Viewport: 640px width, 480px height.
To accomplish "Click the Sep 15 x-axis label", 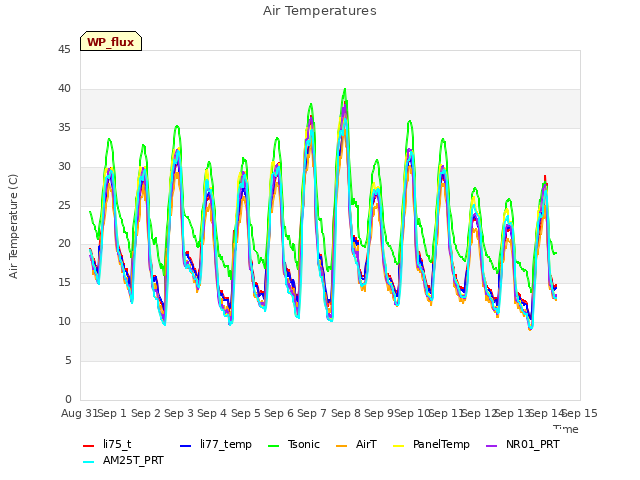I will [580, 413].
